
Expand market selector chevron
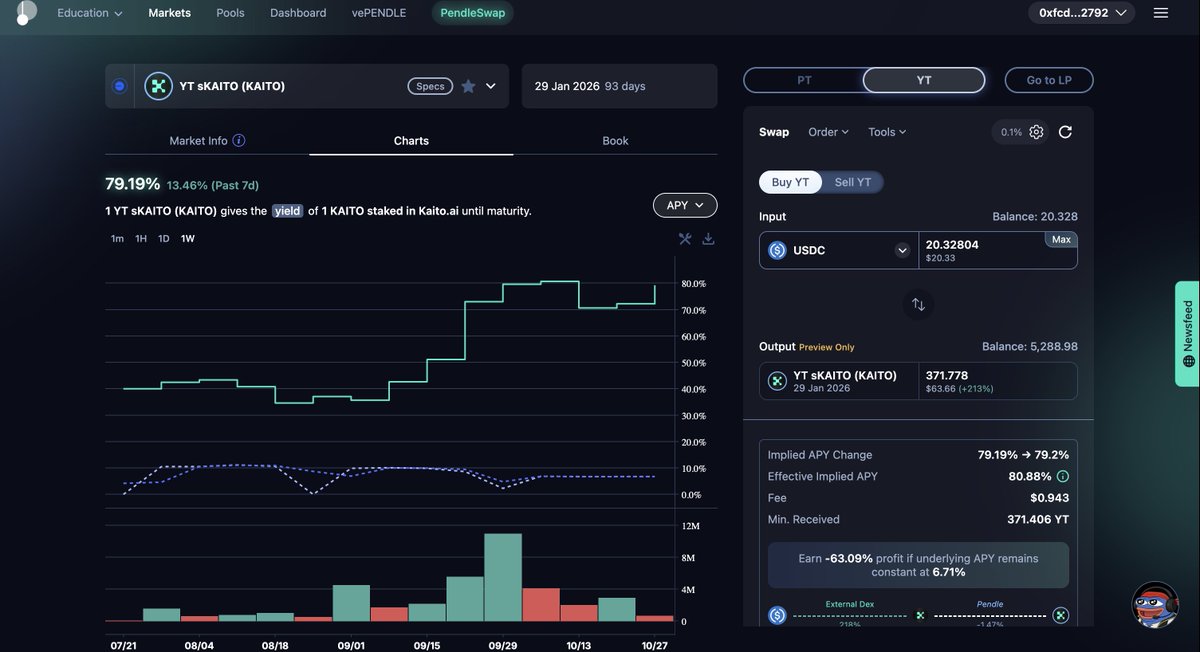(491, 86)
